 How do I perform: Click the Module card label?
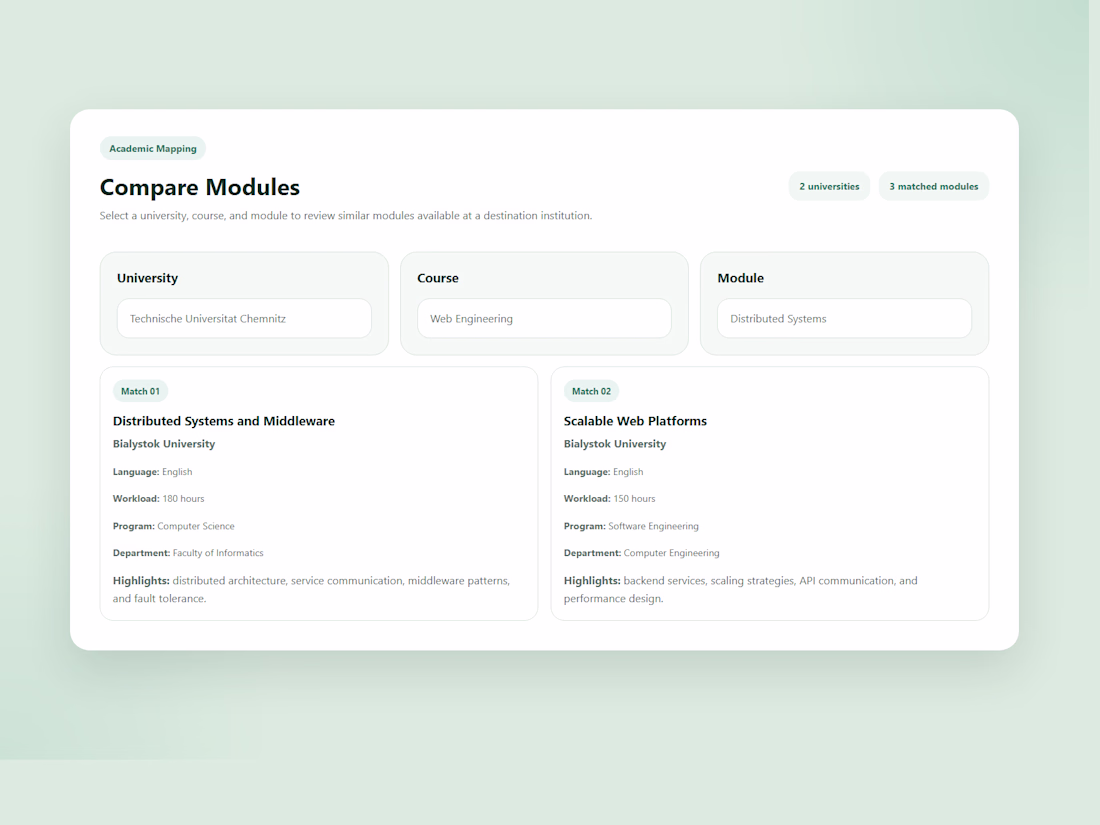[x=741, y=278]
